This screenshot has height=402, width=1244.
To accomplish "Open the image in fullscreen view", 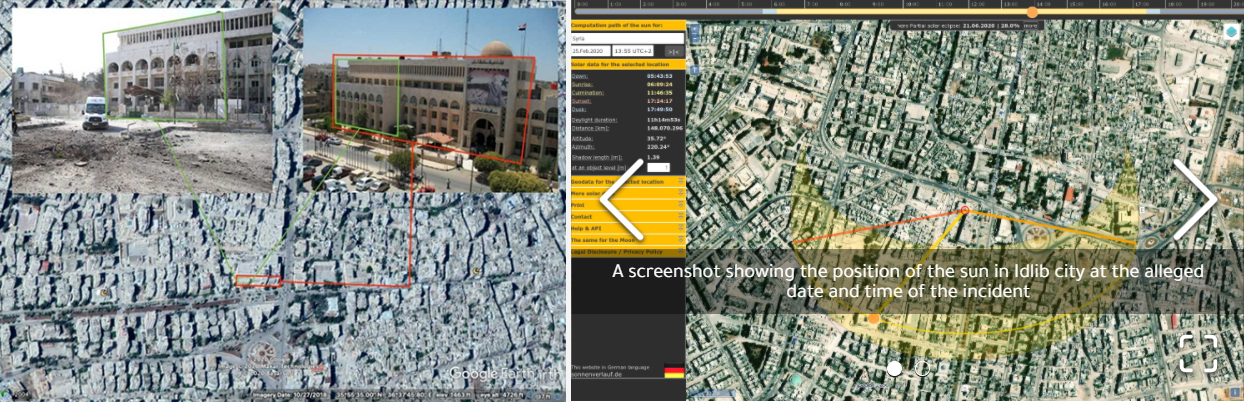I will (x=1197, y=353).
